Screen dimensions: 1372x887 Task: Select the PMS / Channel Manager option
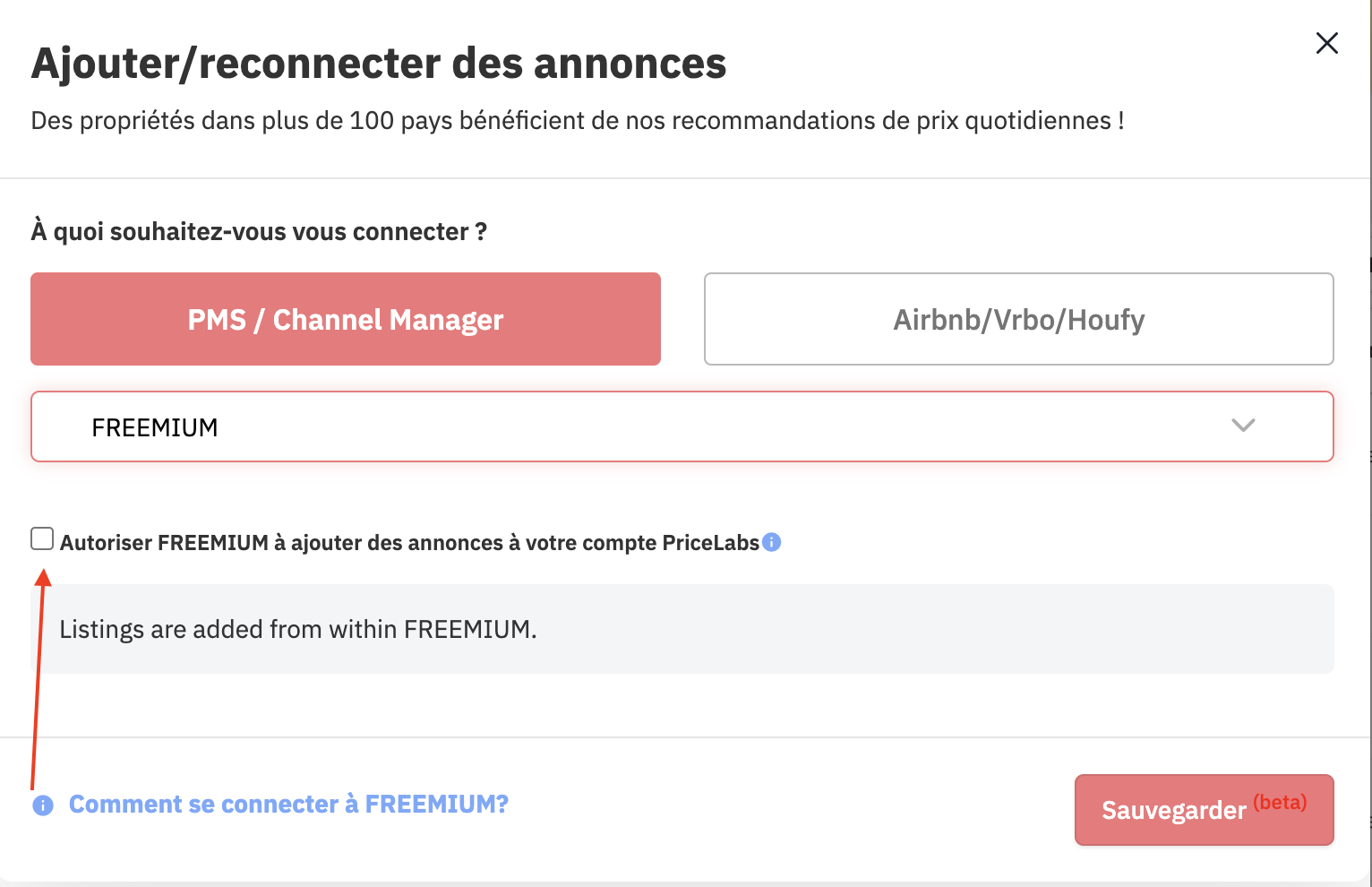346,319
